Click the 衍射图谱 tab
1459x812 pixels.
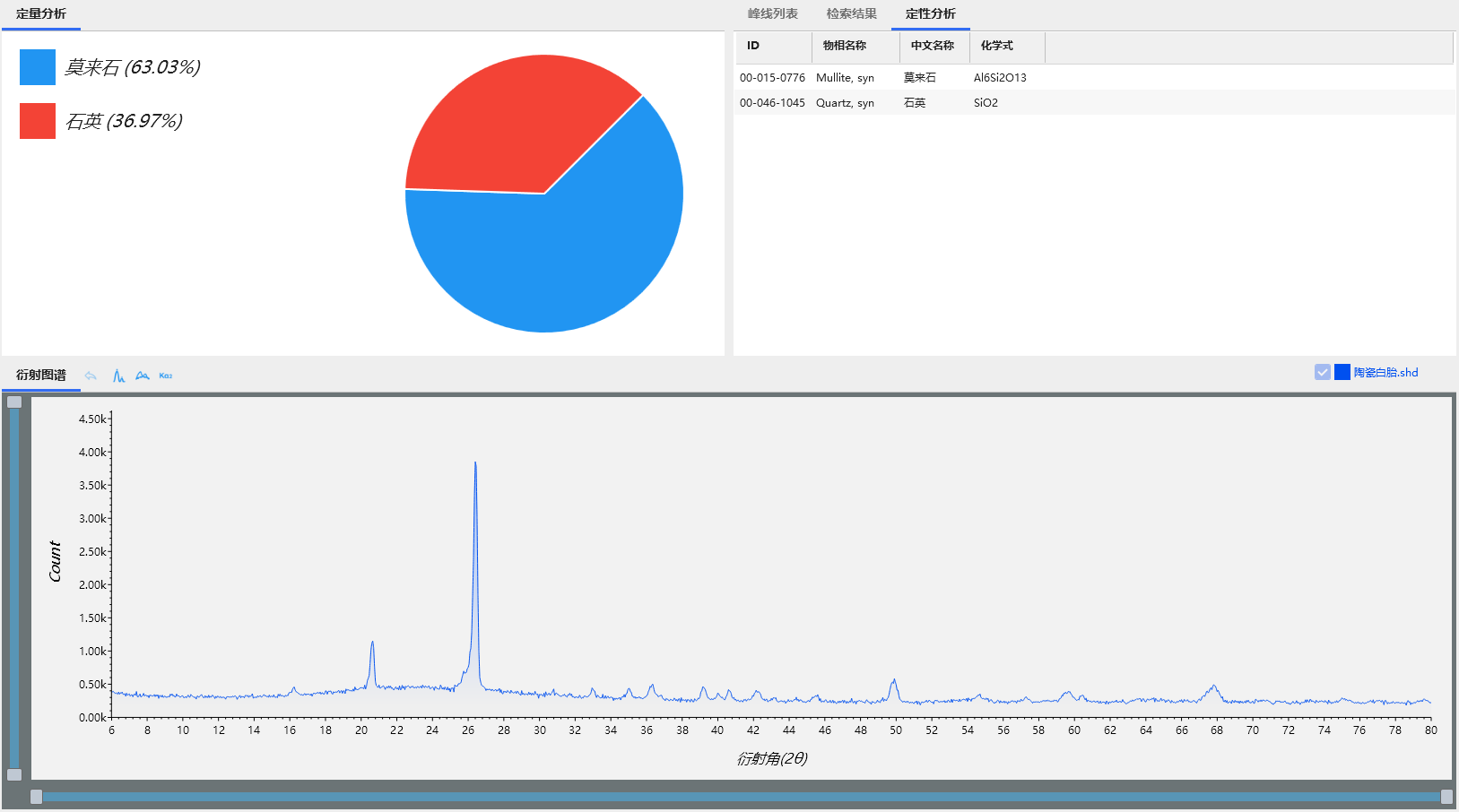[x=41, y=376]
